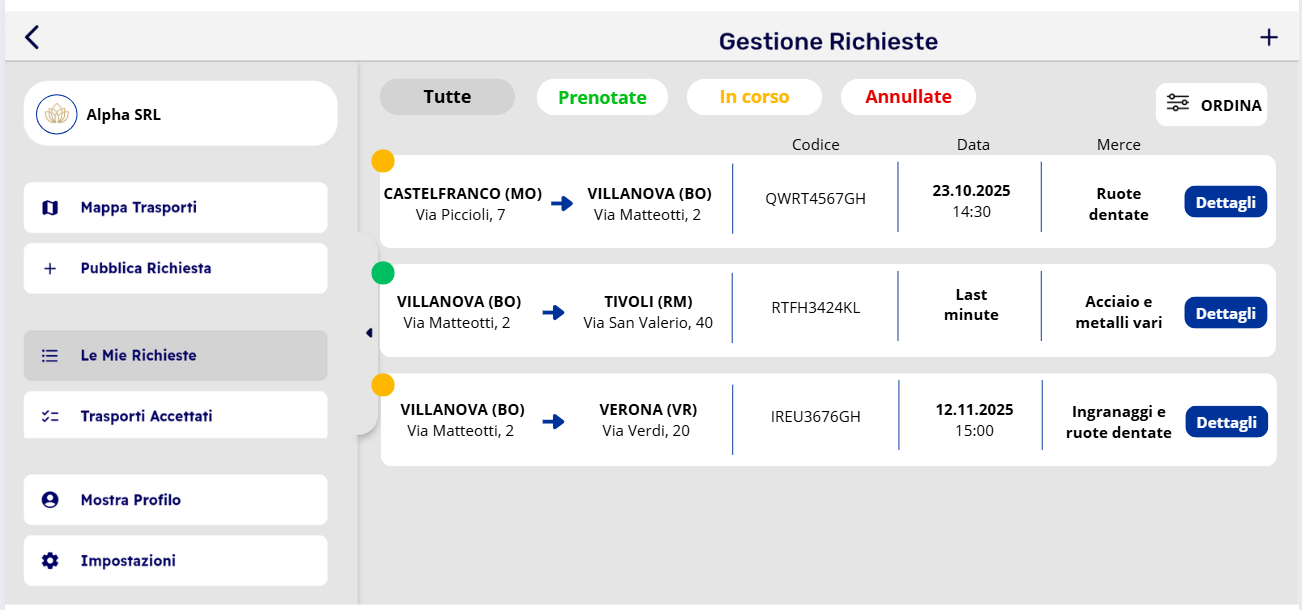The image size is (1302, 610).
Task: Open the ORDINA sorting options
Action: click(1212, 105)
